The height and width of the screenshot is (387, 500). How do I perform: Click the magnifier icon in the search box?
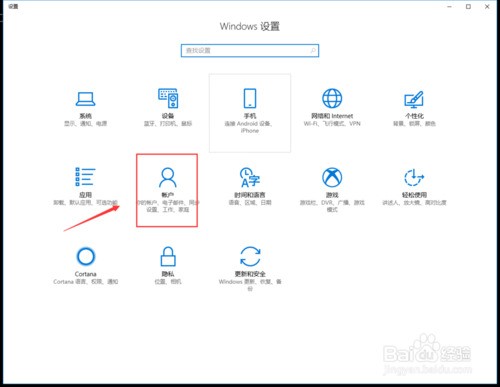313,51
